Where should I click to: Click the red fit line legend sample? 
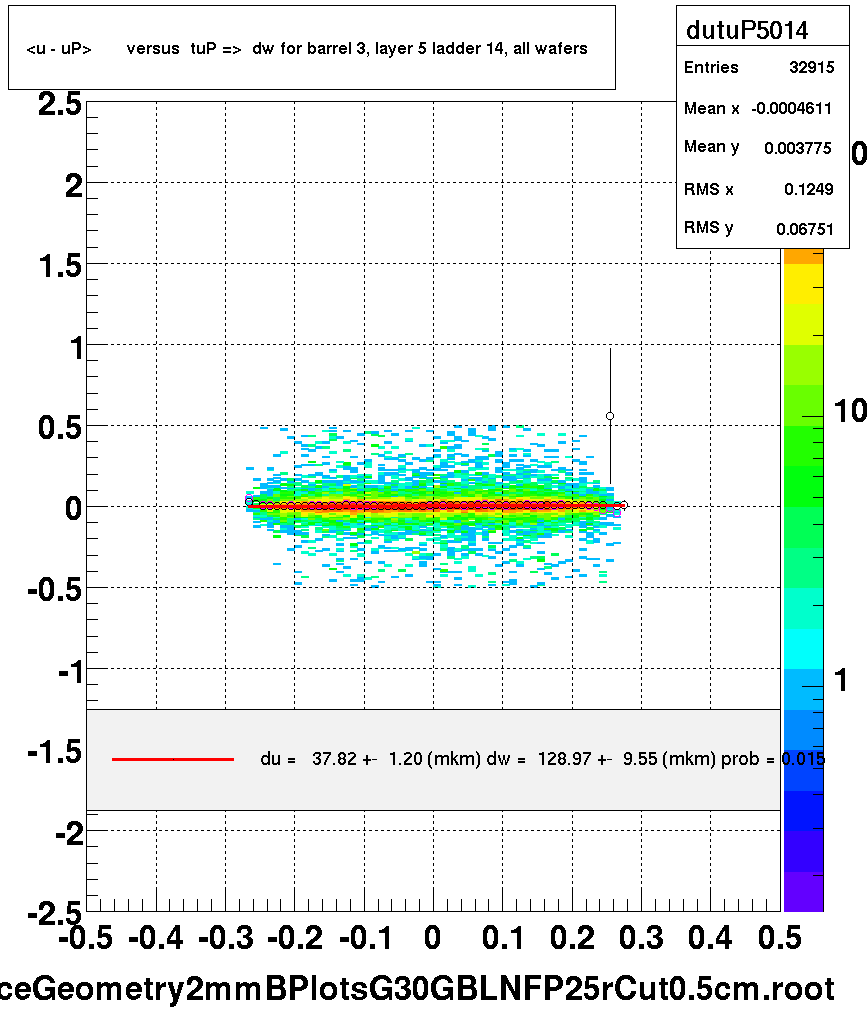coord(172,759)
